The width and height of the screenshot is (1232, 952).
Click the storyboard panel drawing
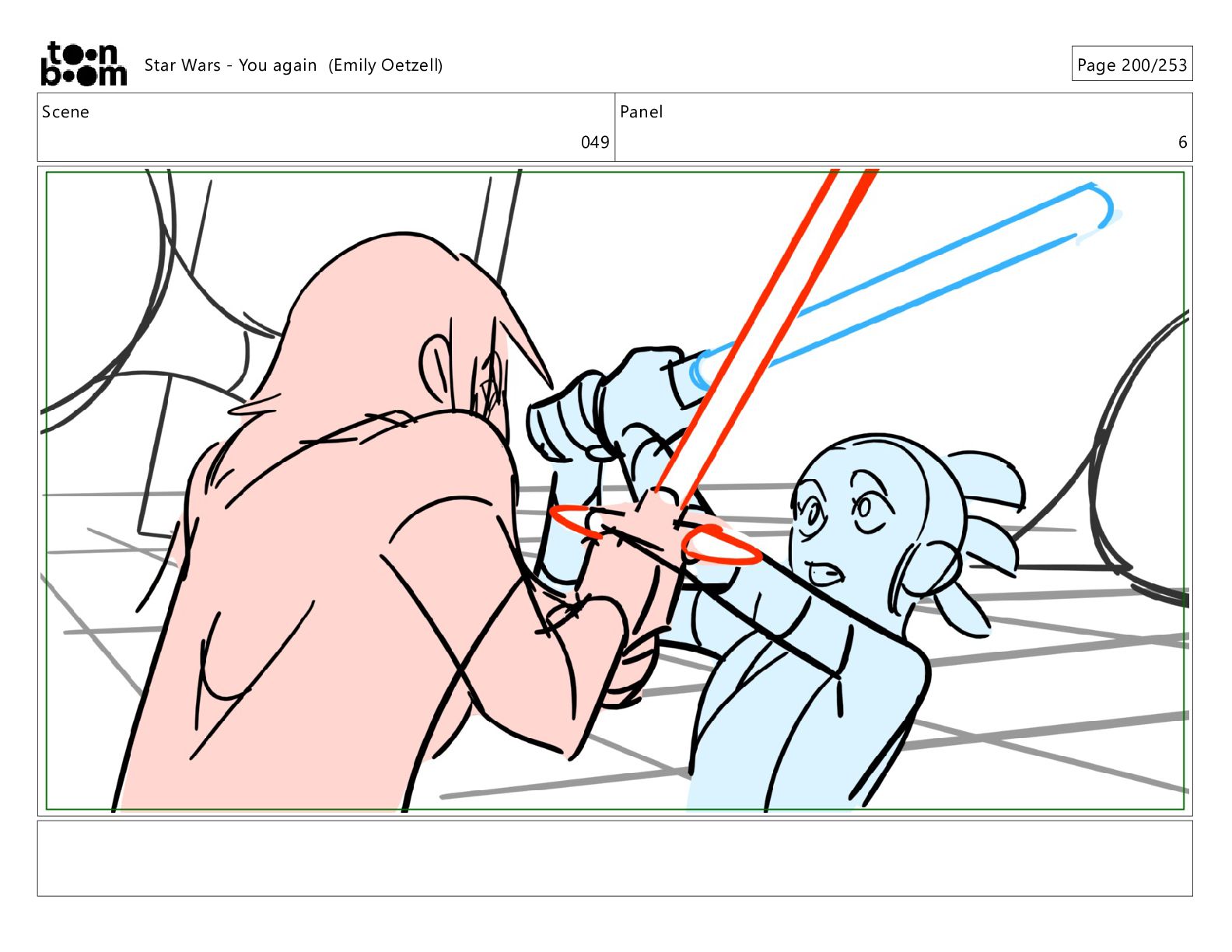[614, 490]
